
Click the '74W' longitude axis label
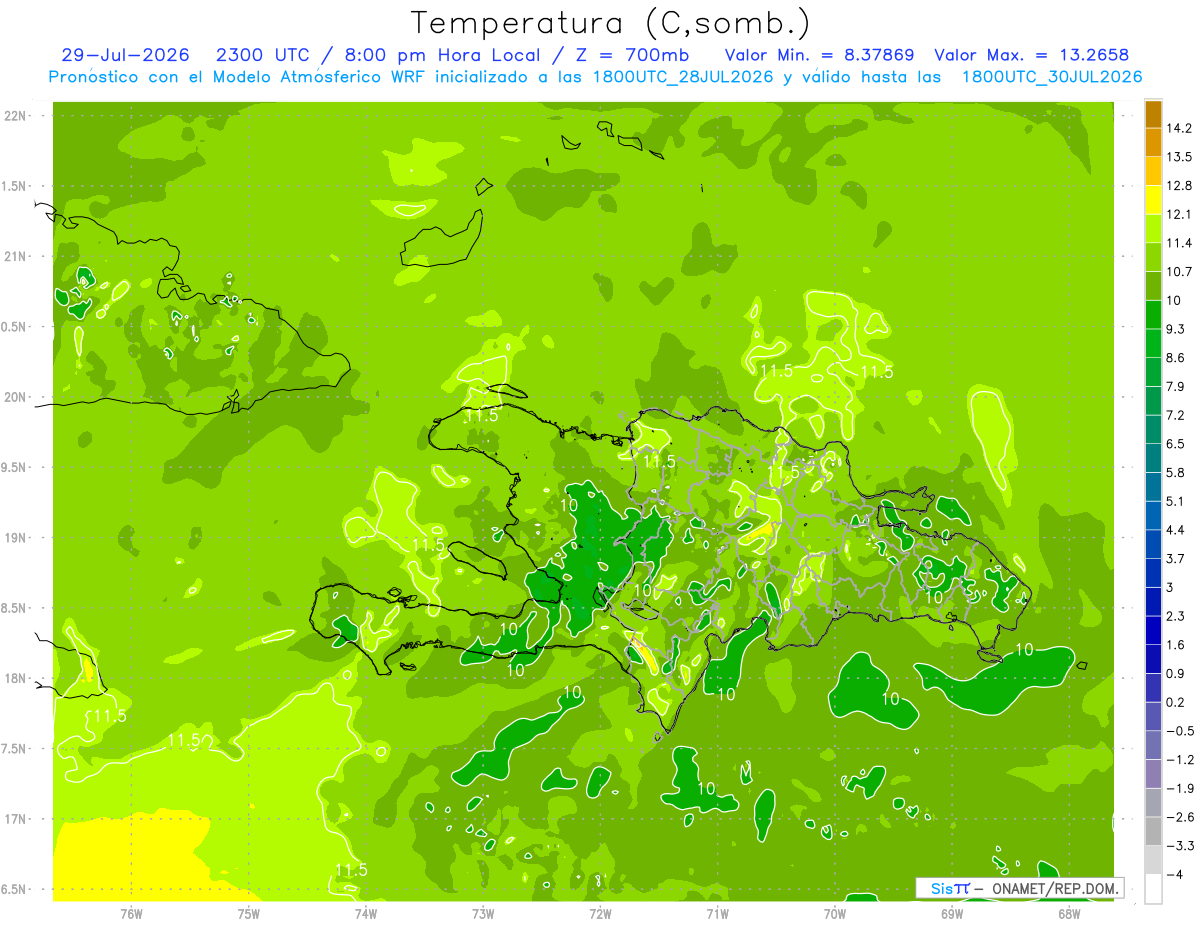[366, 913]
